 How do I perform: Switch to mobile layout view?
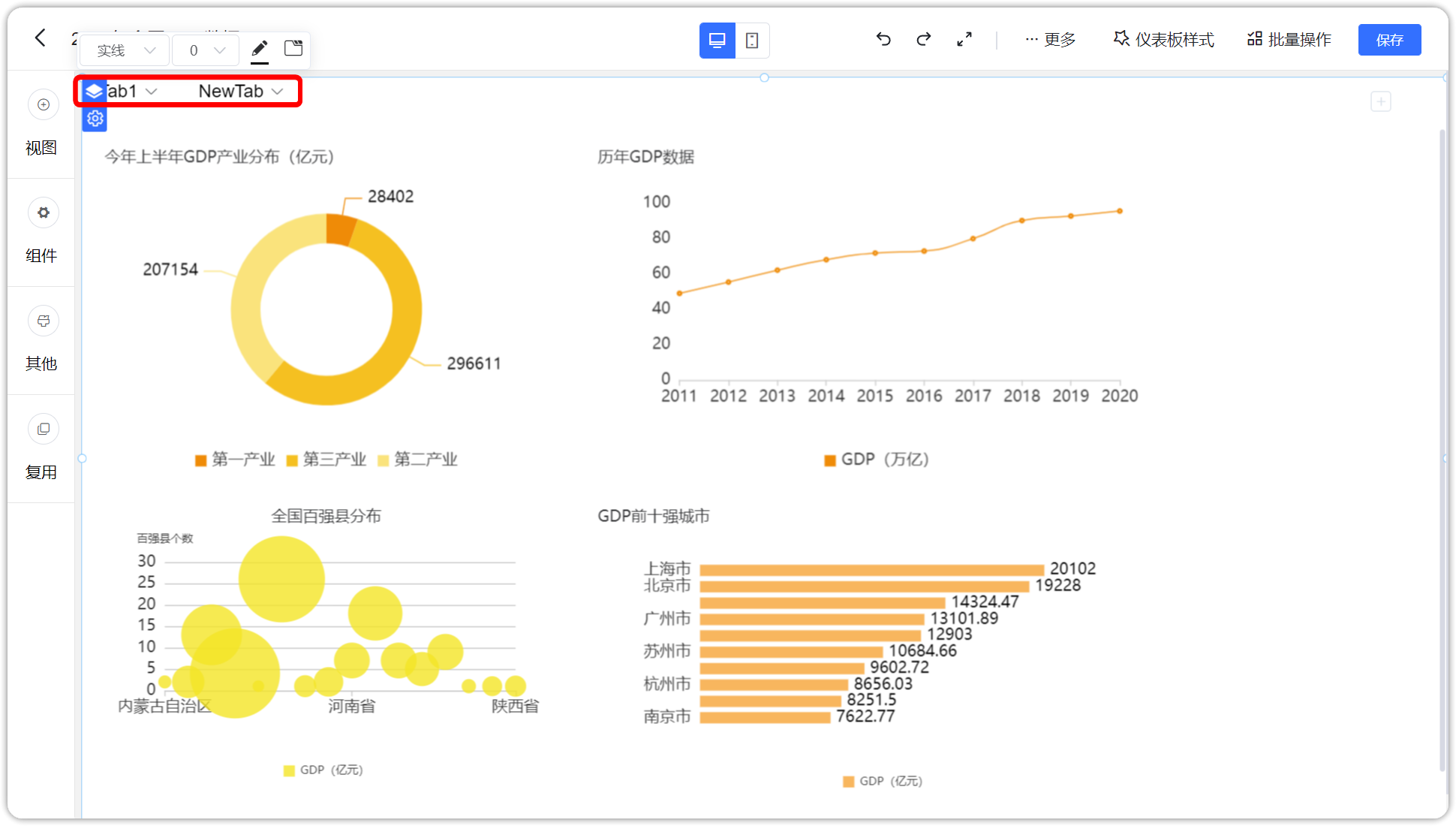tap(752, 41)
